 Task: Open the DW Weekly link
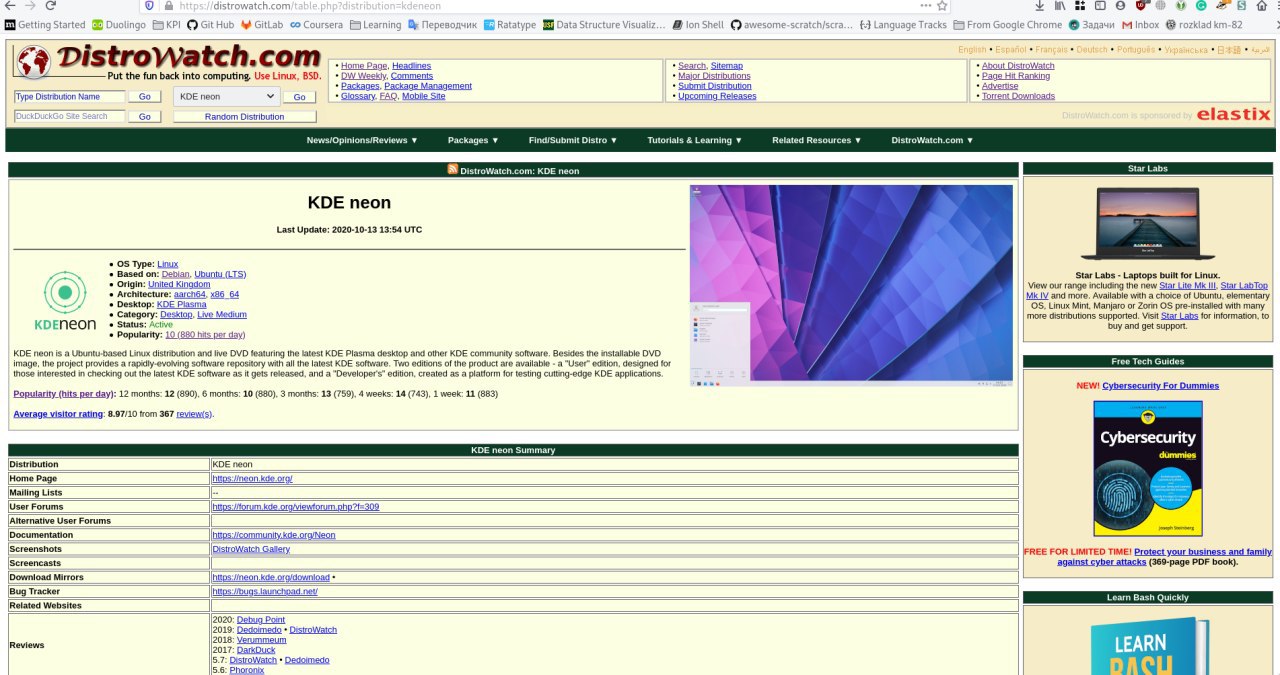363,76
